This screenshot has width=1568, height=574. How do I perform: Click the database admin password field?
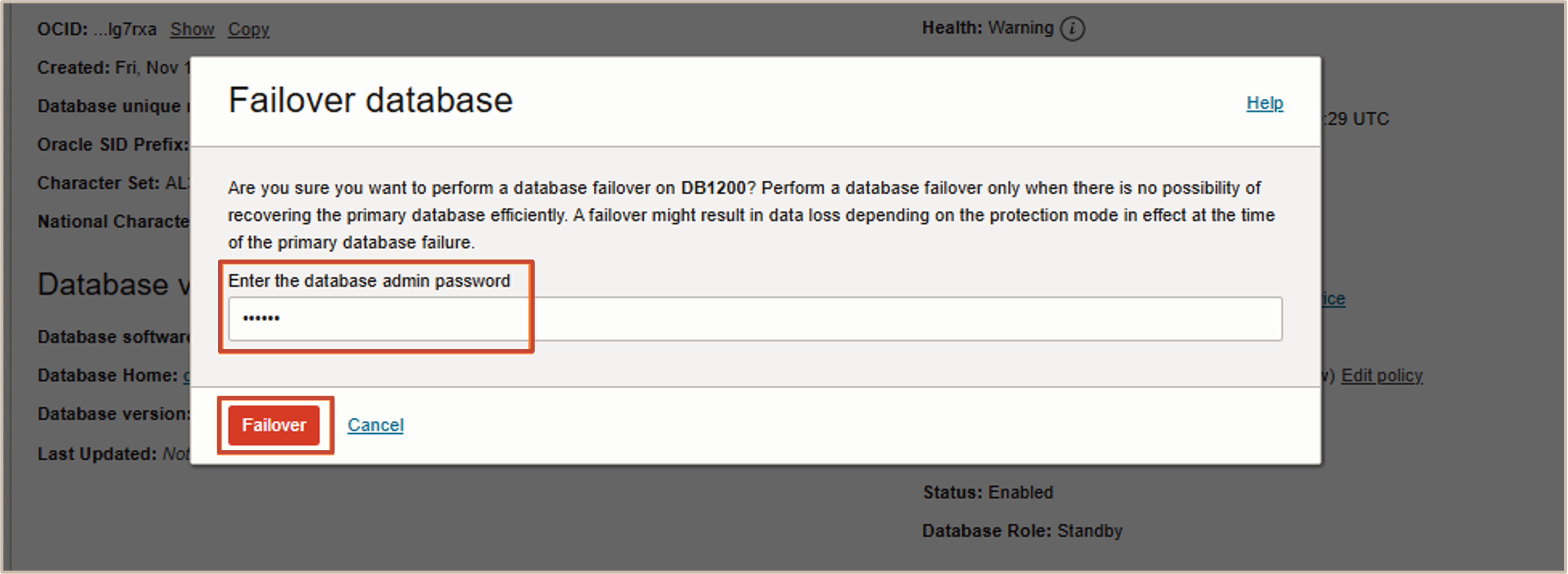[755, 319]
